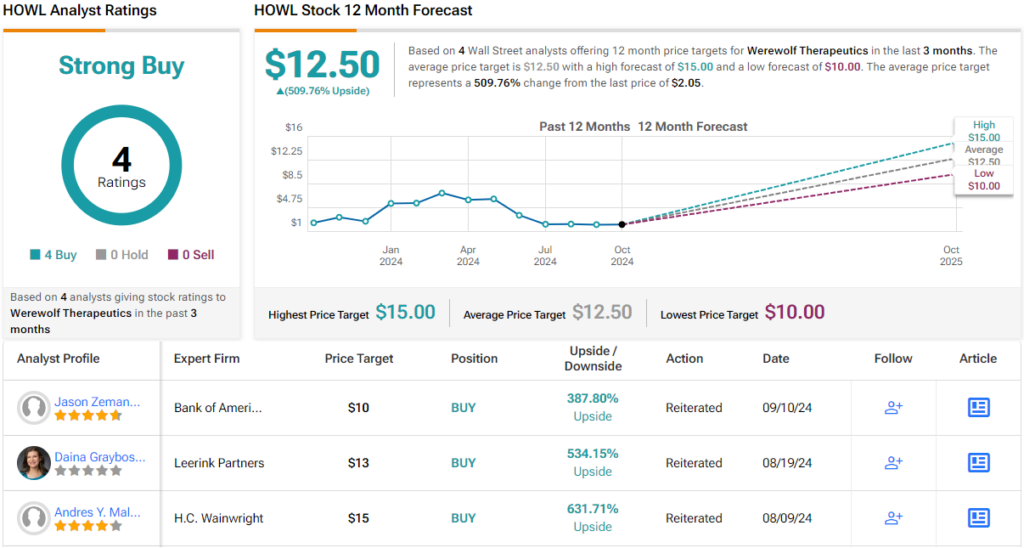Sort by the Upside / Downside column header
Screen dimensions: 1024x548
coord(593,359)
